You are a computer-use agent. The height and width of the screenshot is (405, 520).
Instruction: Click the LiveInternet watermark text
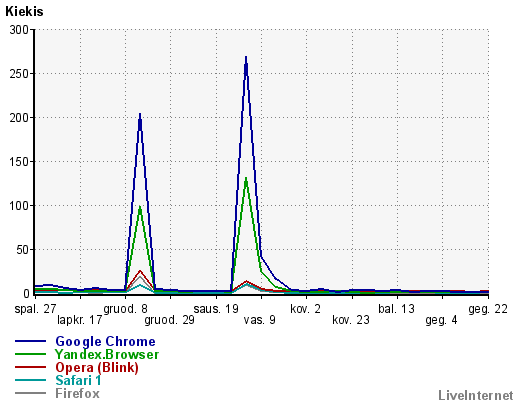pyautogui.click(x=476, y=395)
